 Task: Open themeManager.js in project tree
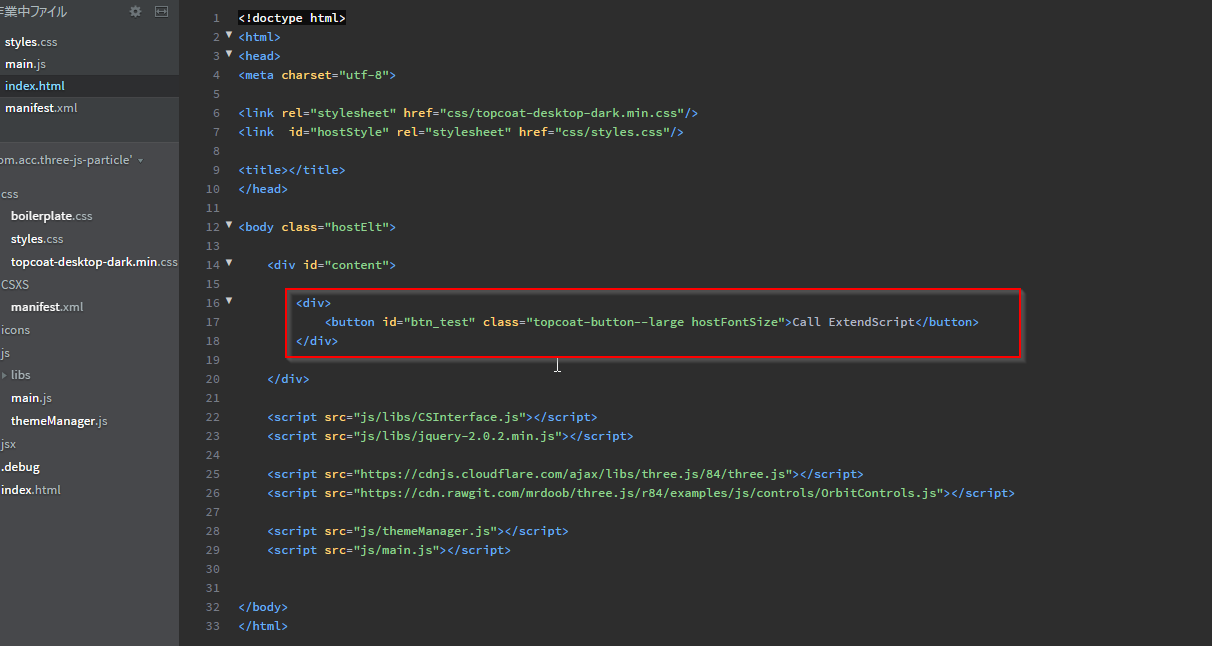pos(59,421)
